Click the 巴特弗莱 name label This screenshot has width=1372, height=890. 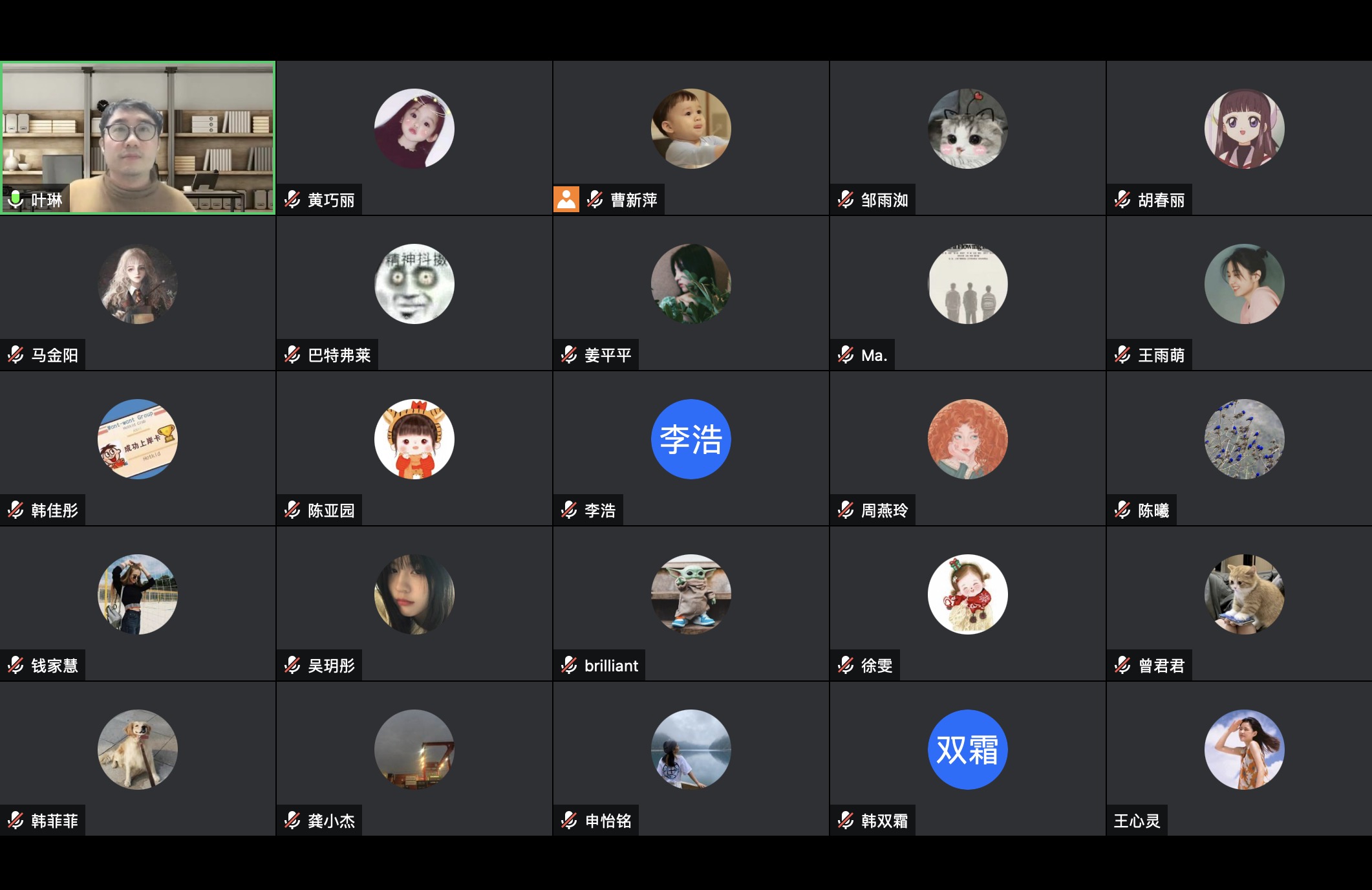[339, 355]
